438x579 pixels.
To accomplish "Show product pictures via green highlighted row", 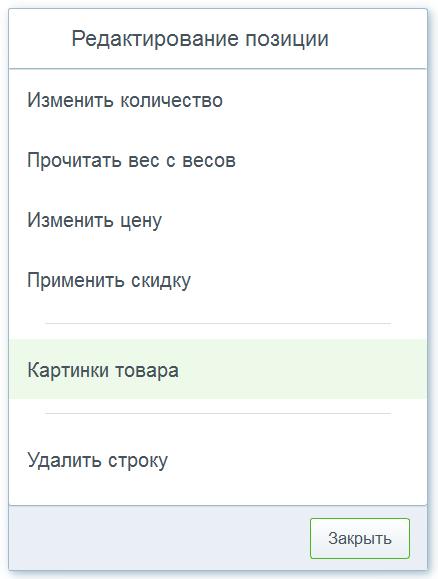I will click(218, 369).
